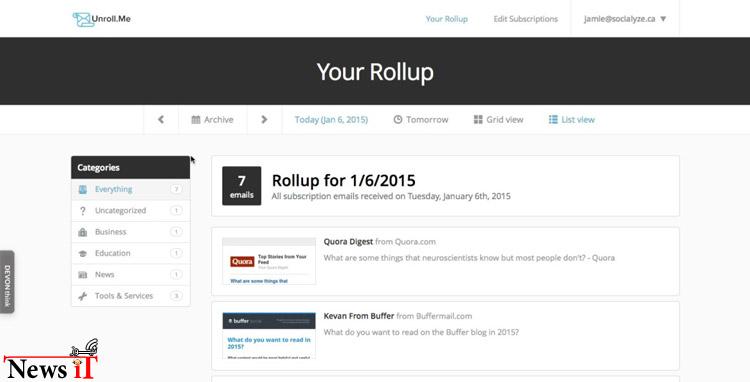Viewport: 750px width, 382px height.
Task: Select the Education category
Action: [131, 253]
